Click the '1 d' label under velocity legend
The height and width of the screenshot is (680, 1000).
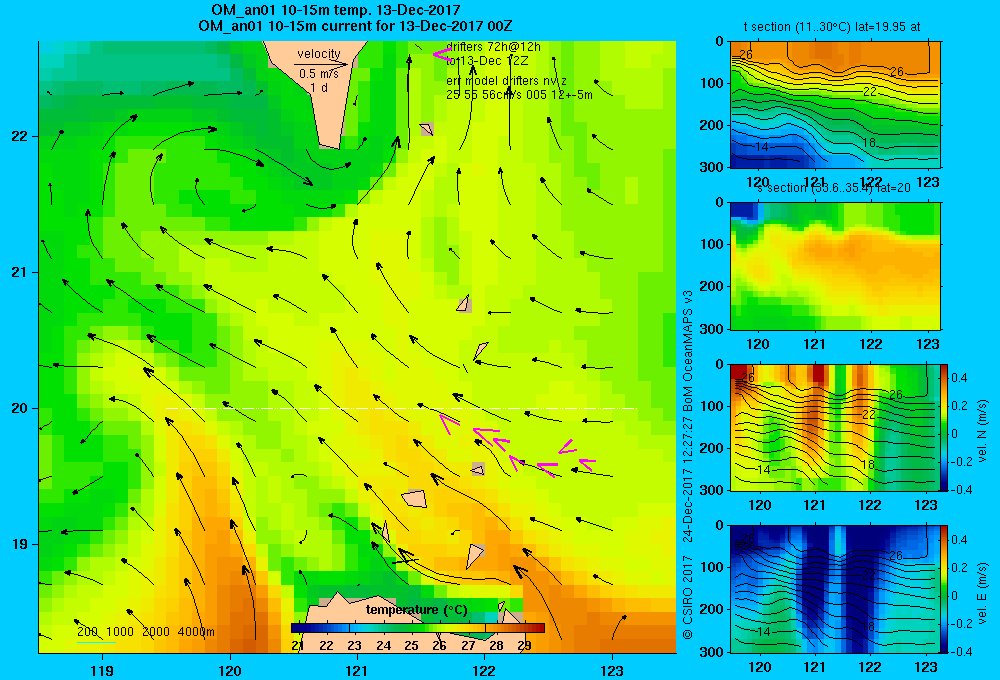pyautogui.click(x=319, y=87)
